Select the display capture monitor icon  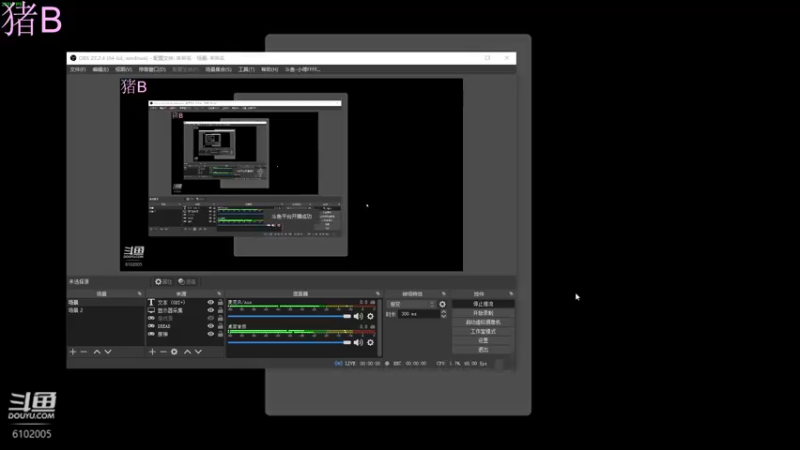point(151,310)
